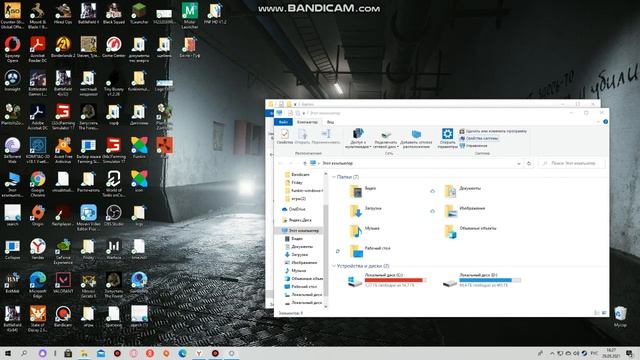Select the VALORANT desktop shortcut
Image resolution: width=640 pixels, height=360 pixels.
tap(63, 282)
